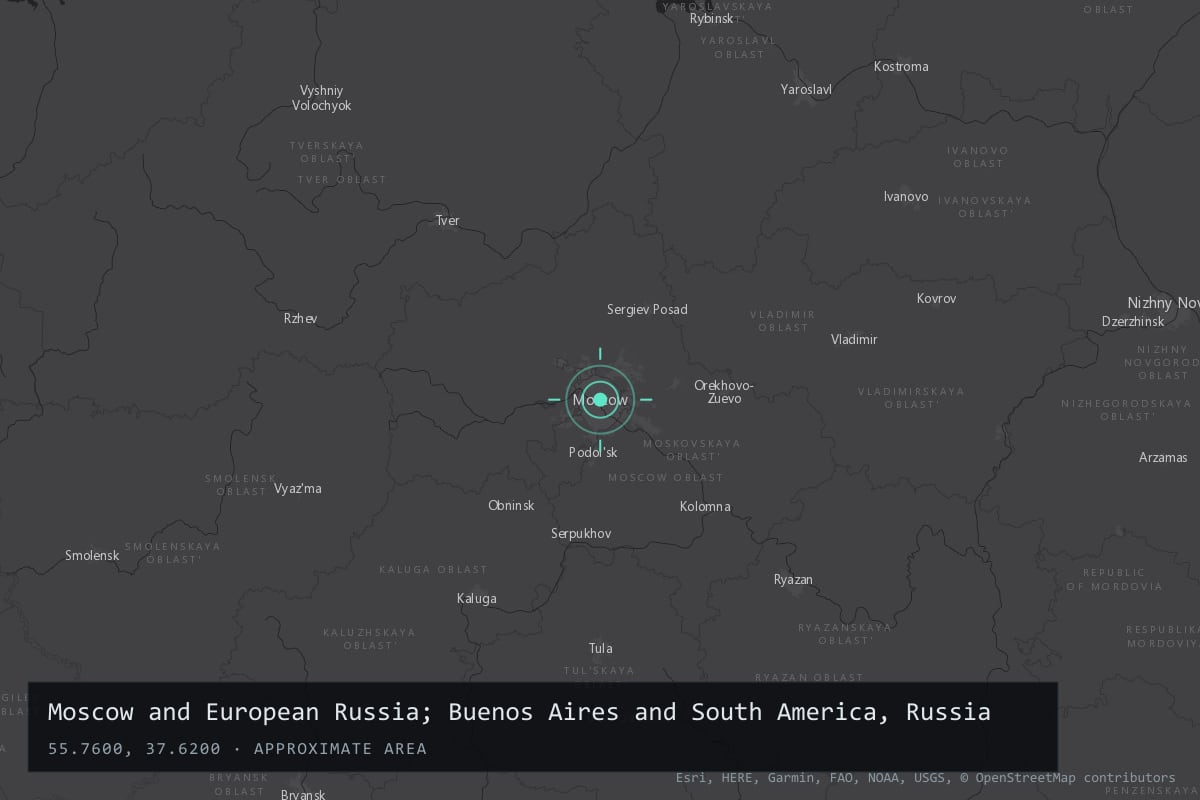Click the Dzerzhinsk city label
Image resolution: width=1200 pixels, height=800 pixels.
point(1133,322)
